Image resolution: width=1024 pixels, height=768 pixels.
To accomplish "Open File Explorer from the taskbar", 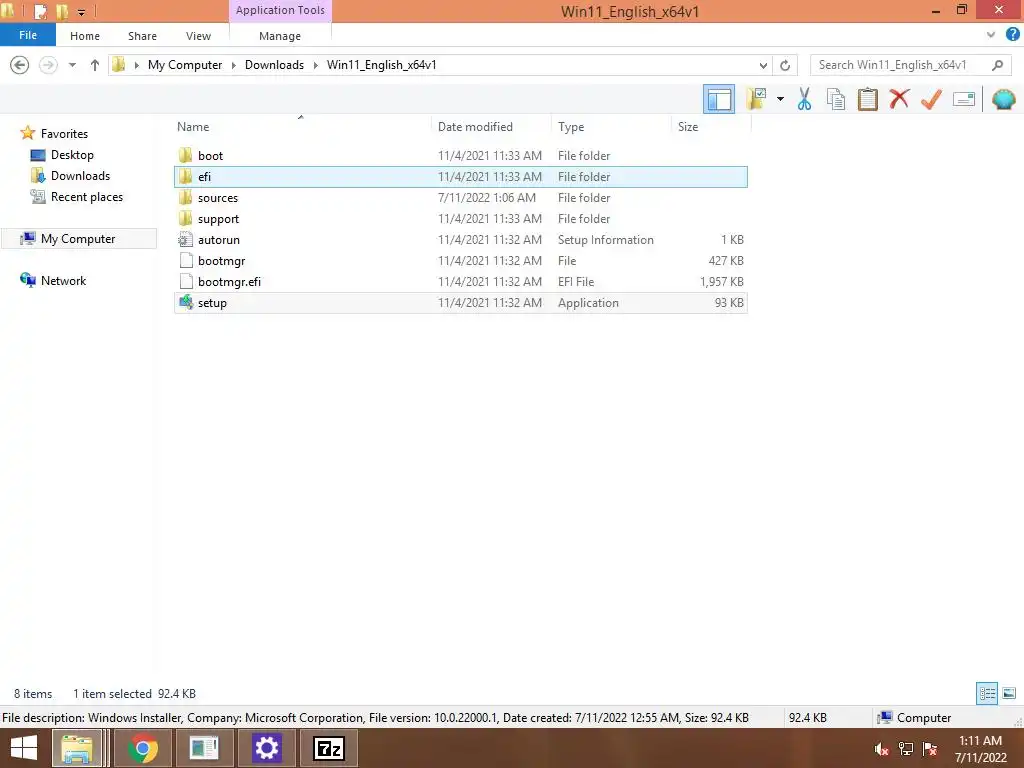I will click(76, 748).
